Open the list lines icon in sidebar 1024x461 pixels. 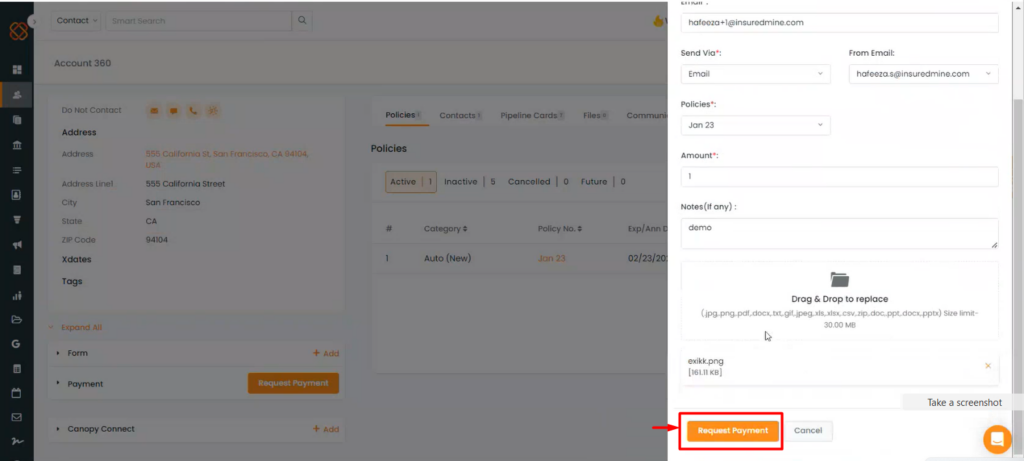[x=17, y=170]
